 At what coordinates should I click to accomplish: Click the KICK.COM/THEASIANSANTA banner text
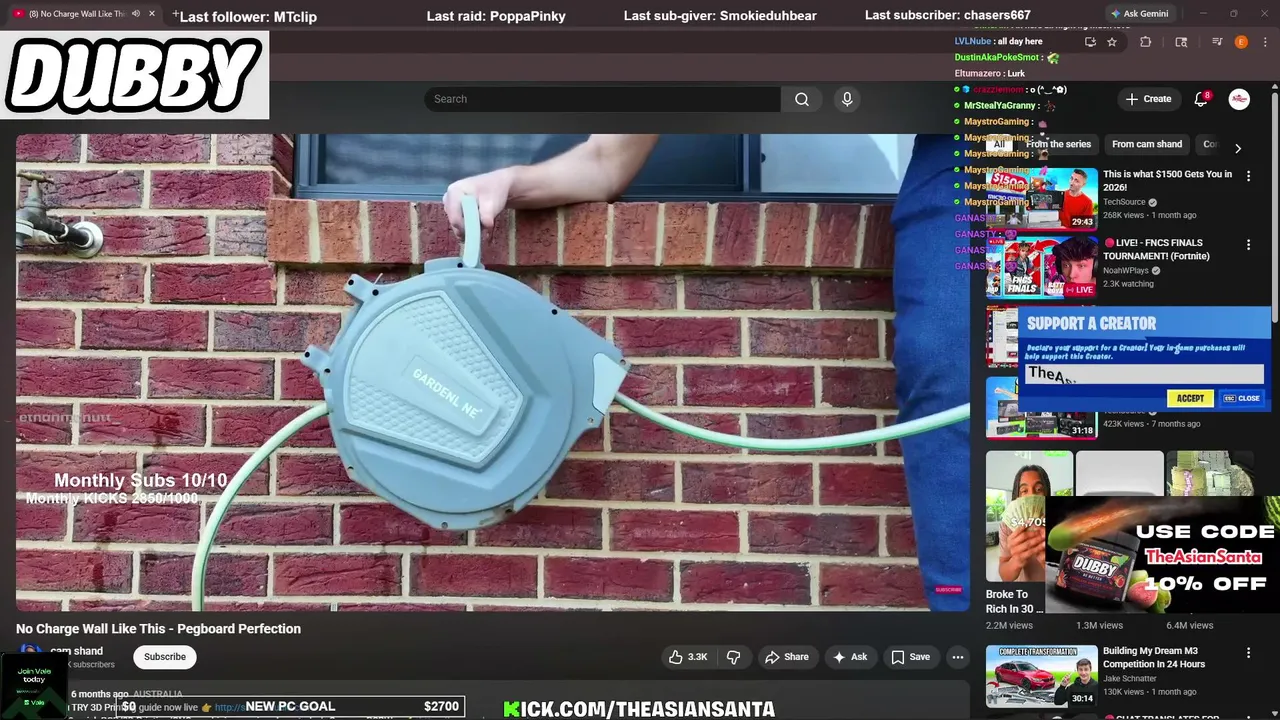point(639,709)
